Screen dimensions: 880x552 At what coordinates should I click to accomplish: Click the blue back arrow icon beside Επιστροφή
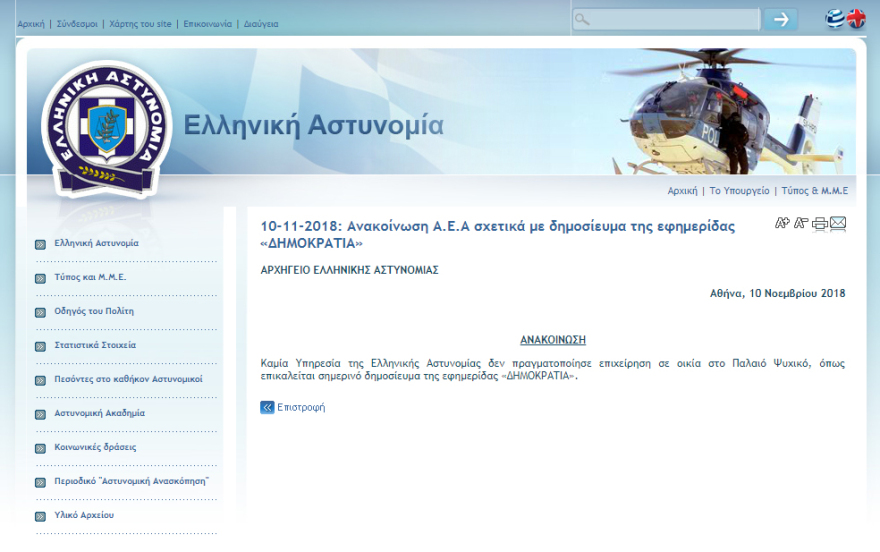point(267,407)
